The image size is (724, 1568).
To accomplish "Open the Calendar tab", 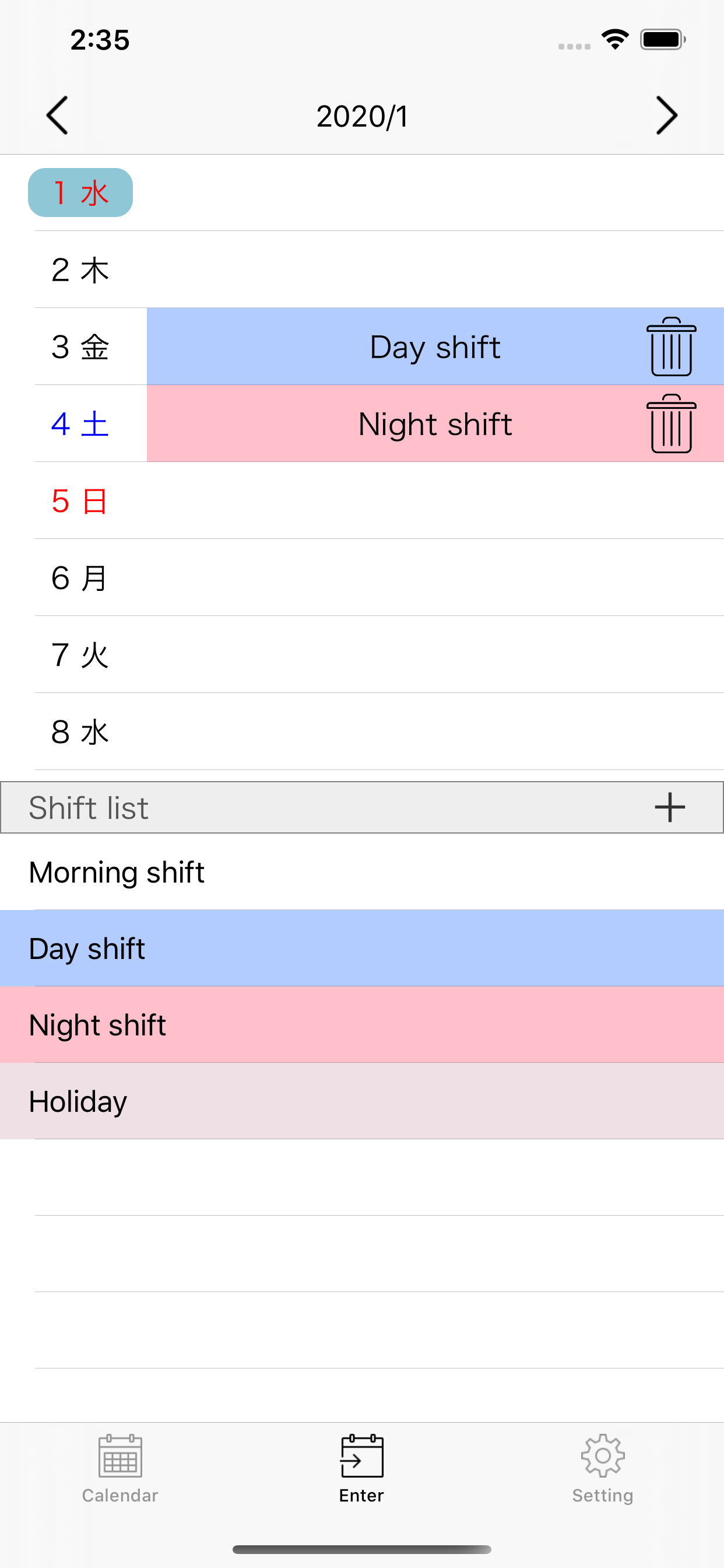I will tap(120, 1468).
